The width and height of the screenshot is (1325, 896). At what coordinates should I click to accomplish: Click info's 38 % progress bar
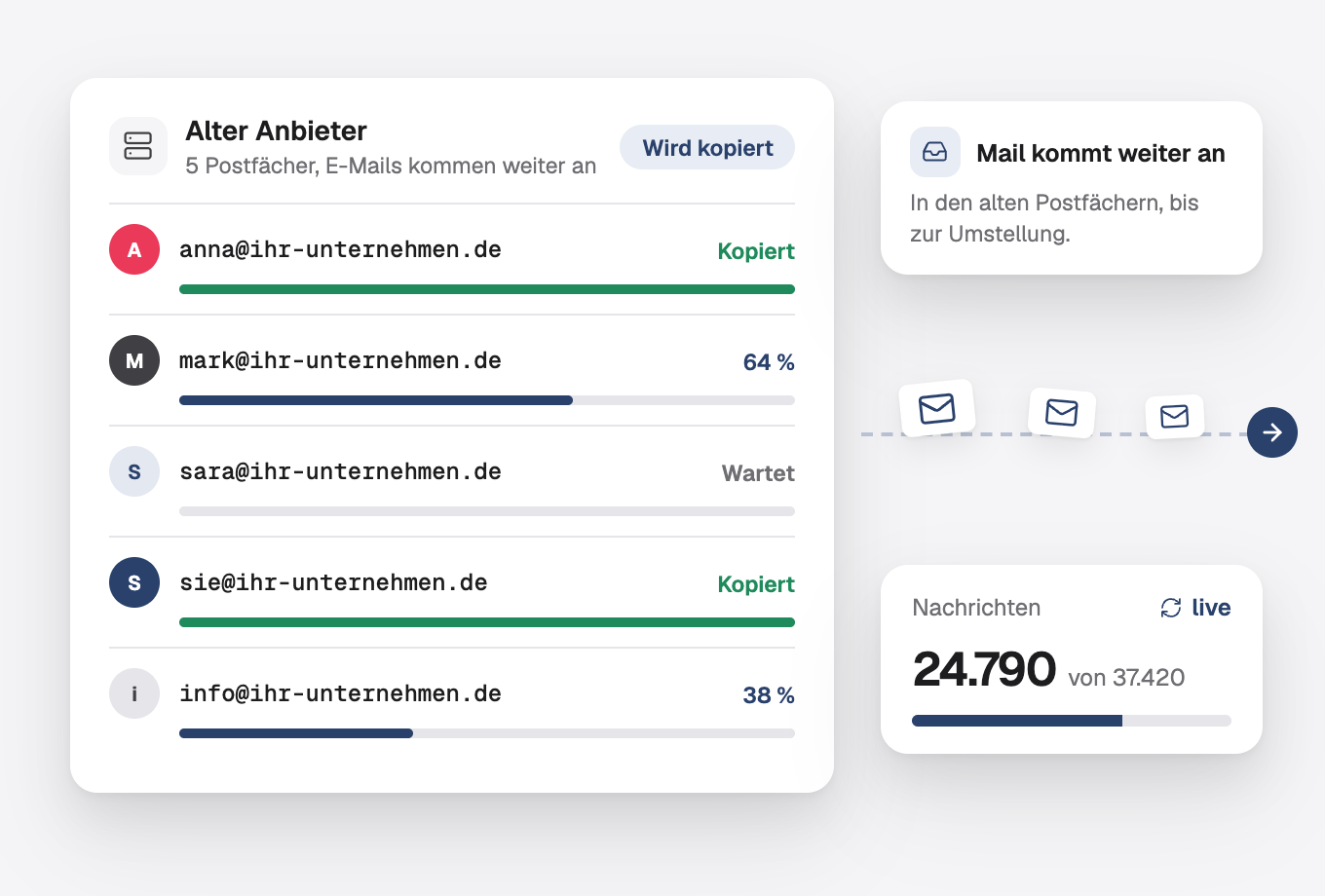click(x=487, y=733)
